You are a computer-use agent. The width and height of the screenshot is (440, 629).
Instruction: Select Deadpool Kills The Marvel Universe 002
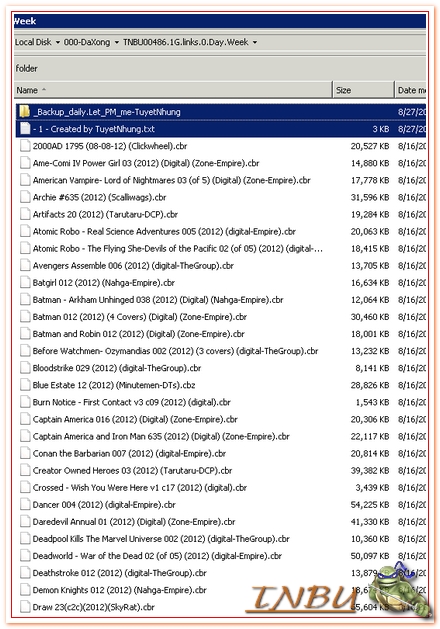(161, 539)
